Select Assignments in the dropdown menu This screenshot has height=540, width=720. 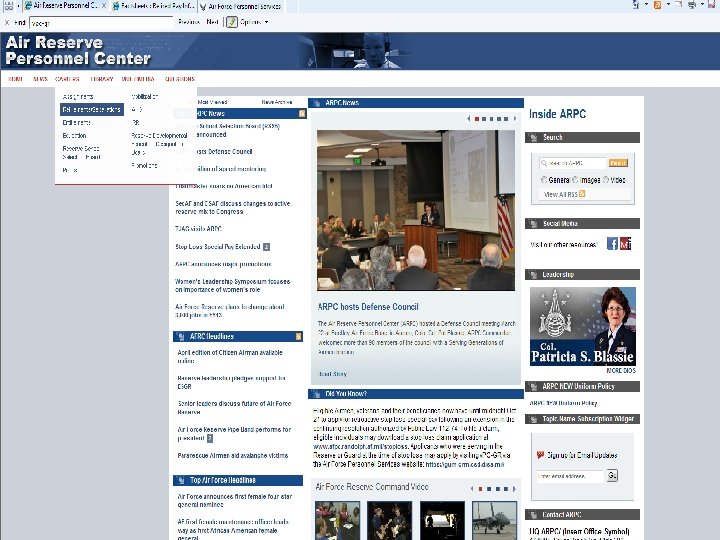[78, 96]
